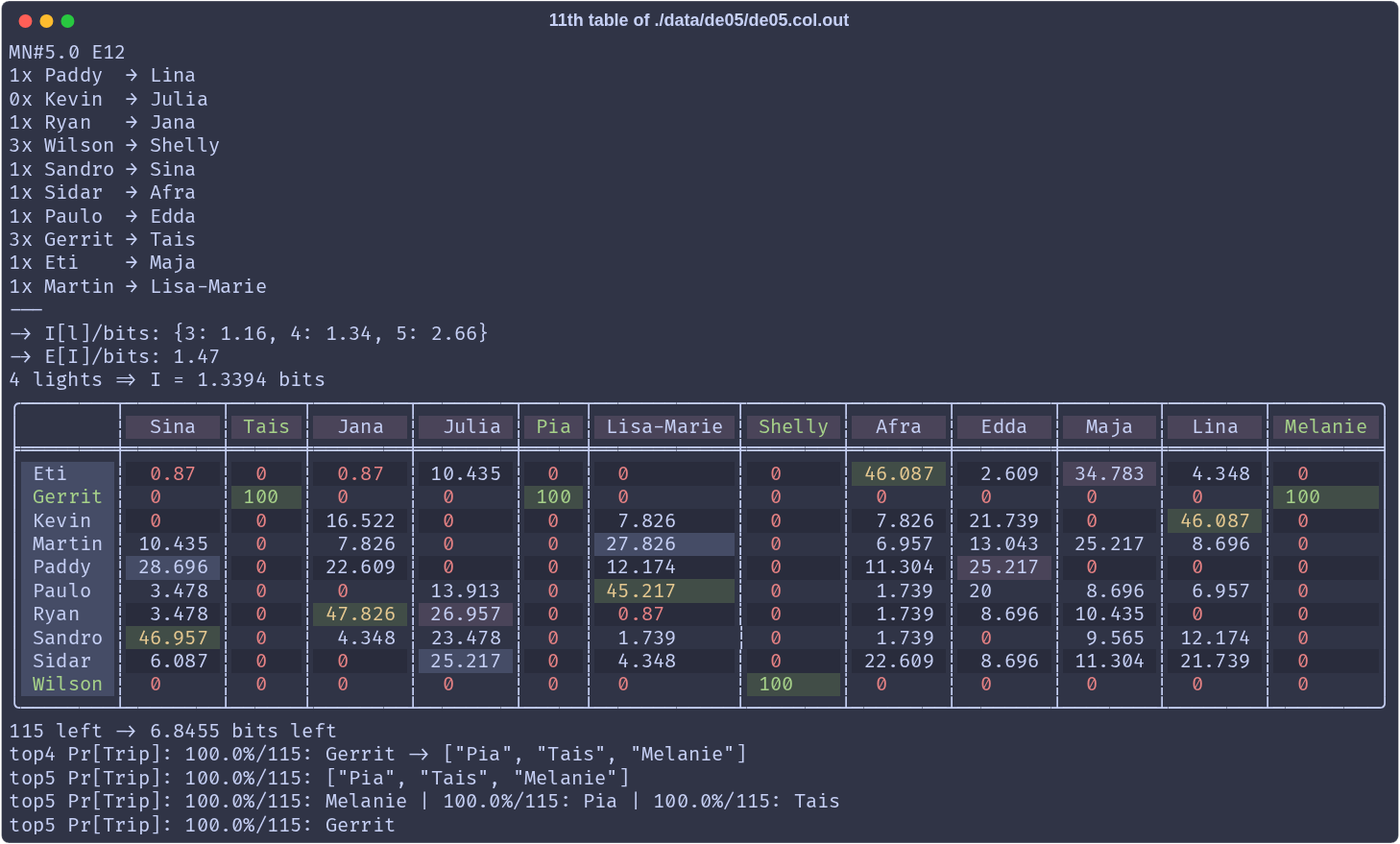Click the '0x Kevin → Julia' line
The width and height of the screenshot is (1400, 844).
(x=108, y=99)
